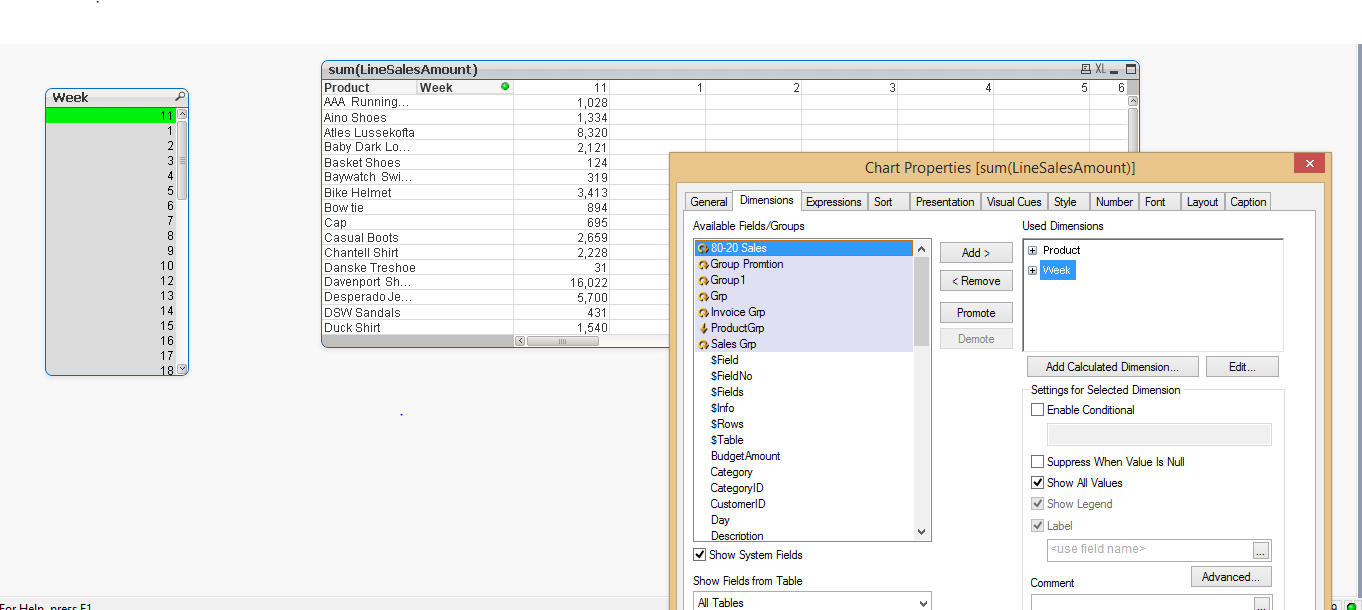Expand the Week dimension node
This screenshot has width=1362, height=610.
click(x=1033, y=270)
